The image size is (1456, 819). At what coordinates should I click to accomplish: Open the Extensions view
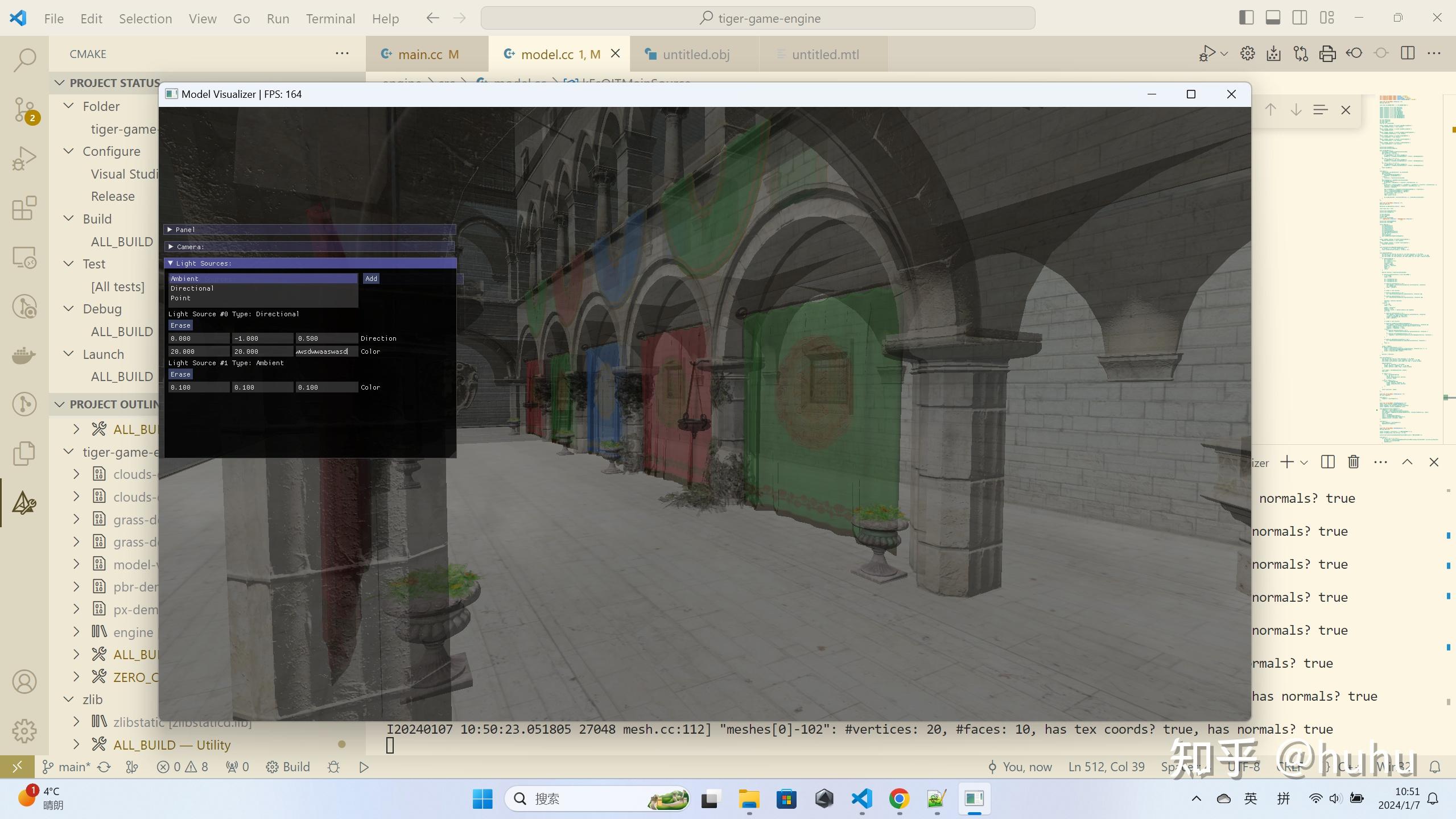coord(24,208)
